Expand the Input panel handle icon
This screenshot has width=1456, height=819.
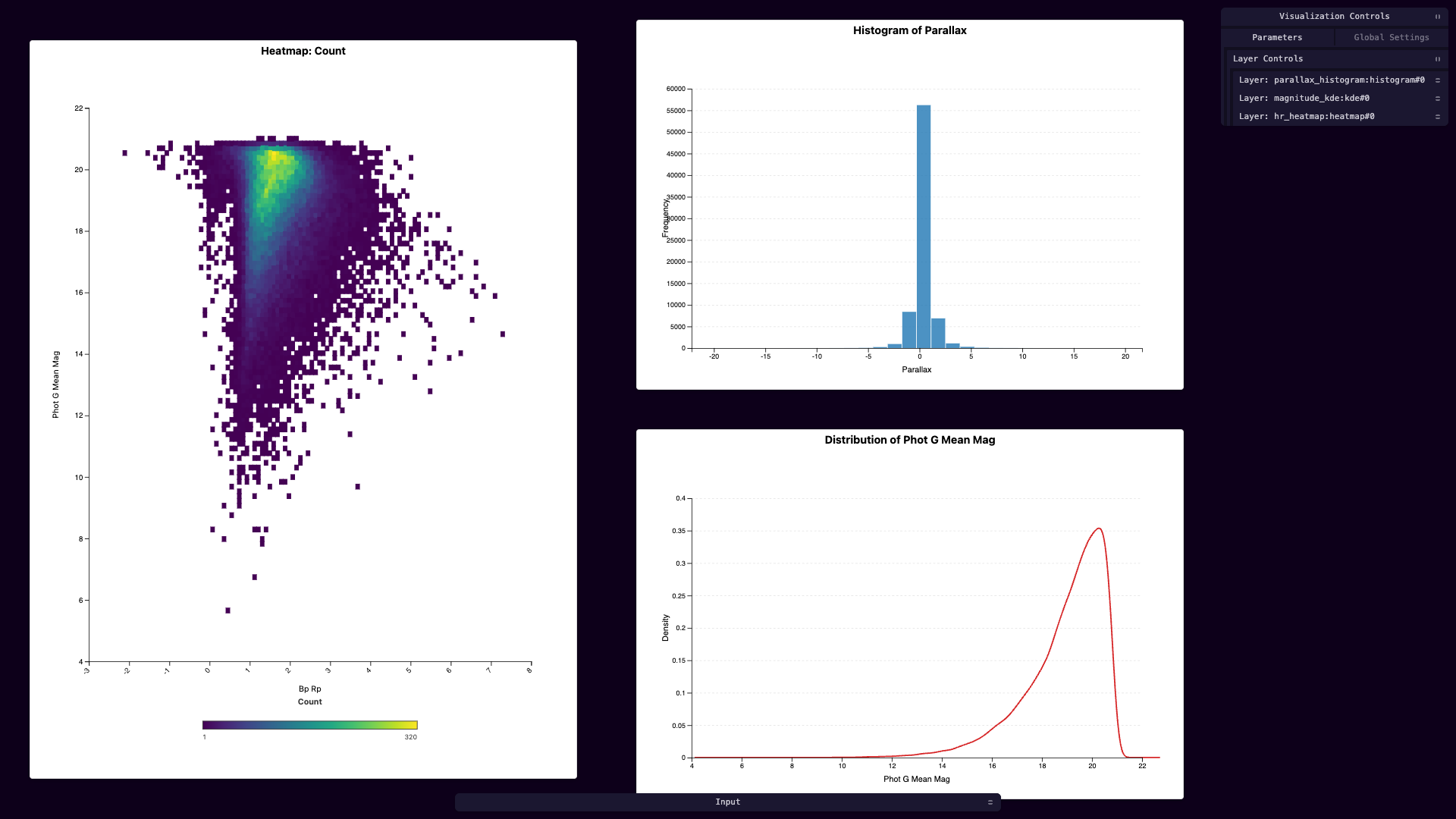pyautogui.click(x=990, y=802)
